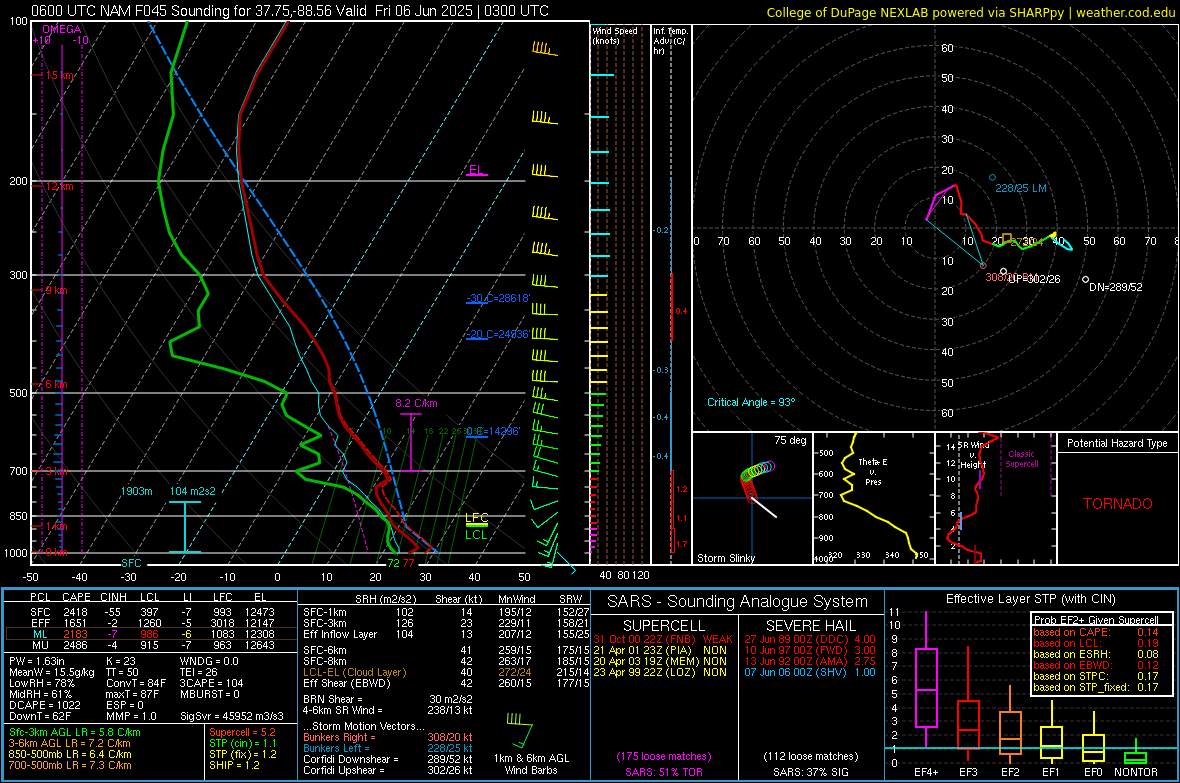Click the red 'Bunkers Right = 308/20 kt' line
Image resolution: width=1180 pixels, height=783 pixels.
[388, 737]
